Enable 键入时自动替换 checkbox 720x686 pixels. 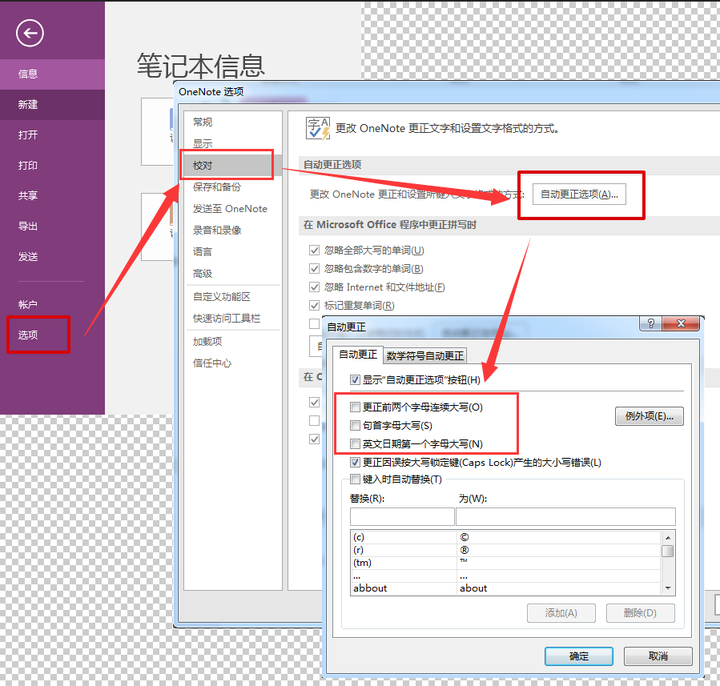tap(355, 479)
